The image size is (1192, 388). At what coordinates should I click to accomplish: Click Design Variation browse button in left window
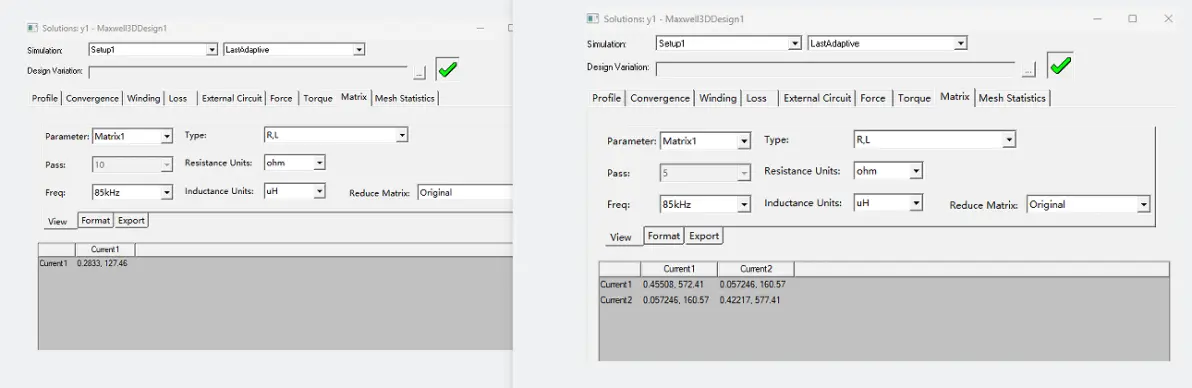[420, 73]
